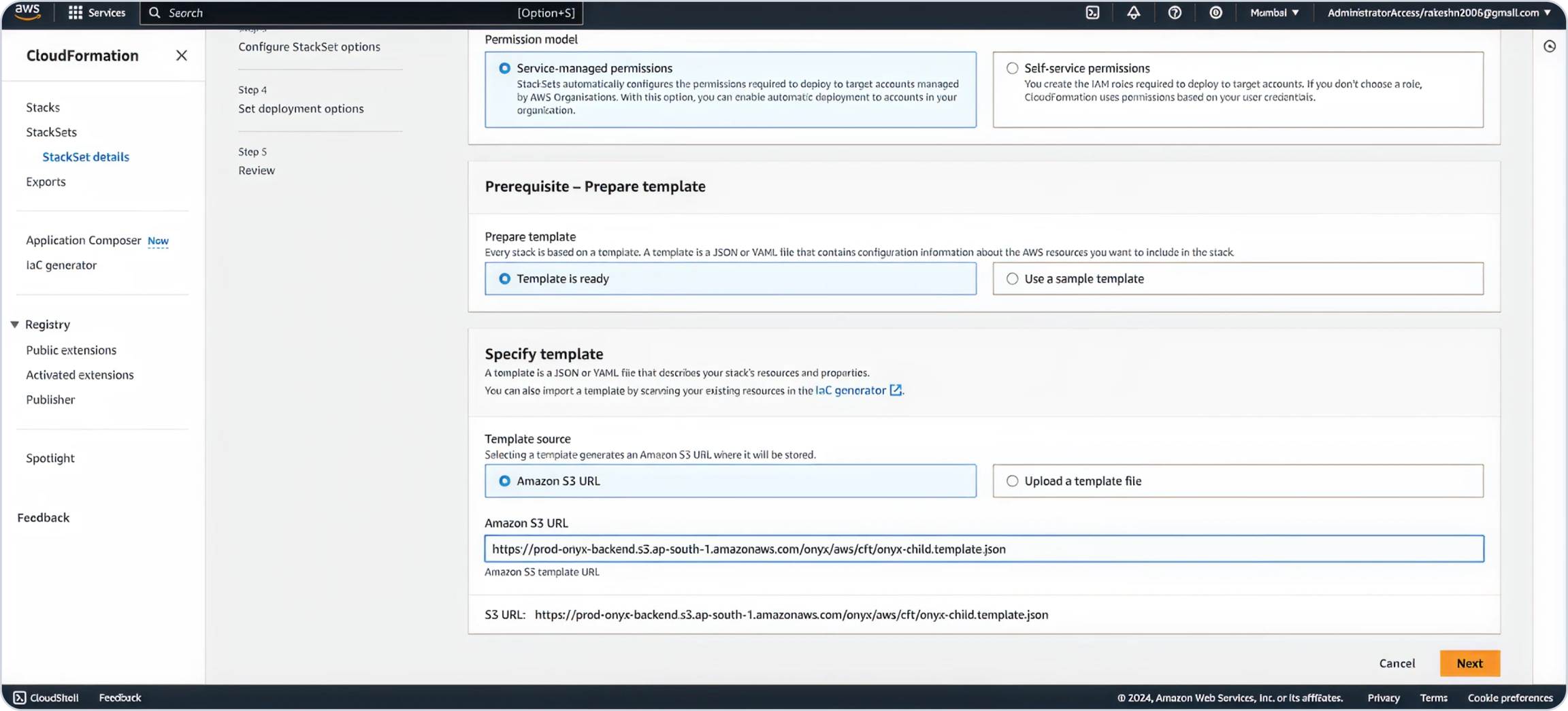The image size is (1568, 711).
Task: Collapse the Registry section in sidebar
Action: coord(14,325)
